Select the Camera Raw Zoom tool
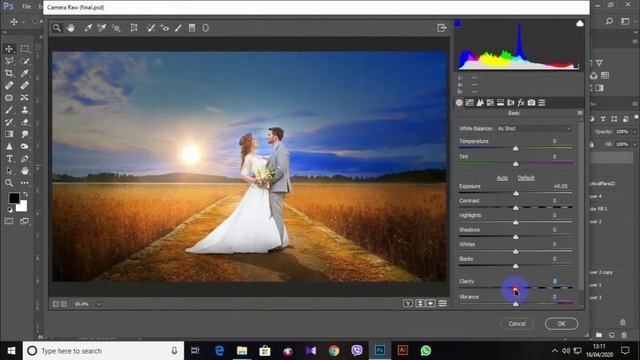Screen dimensions: 640x360 (x=57, y=28)
